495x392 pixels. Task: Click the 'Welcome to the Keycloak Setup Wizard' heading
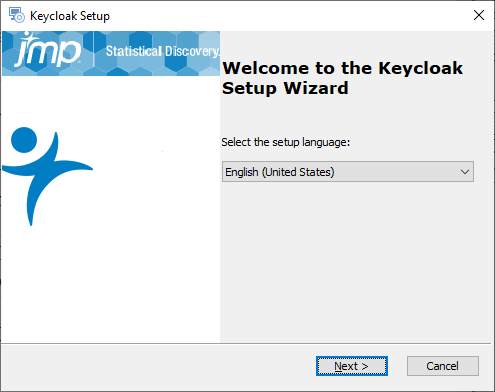click(x=342, y=78)
